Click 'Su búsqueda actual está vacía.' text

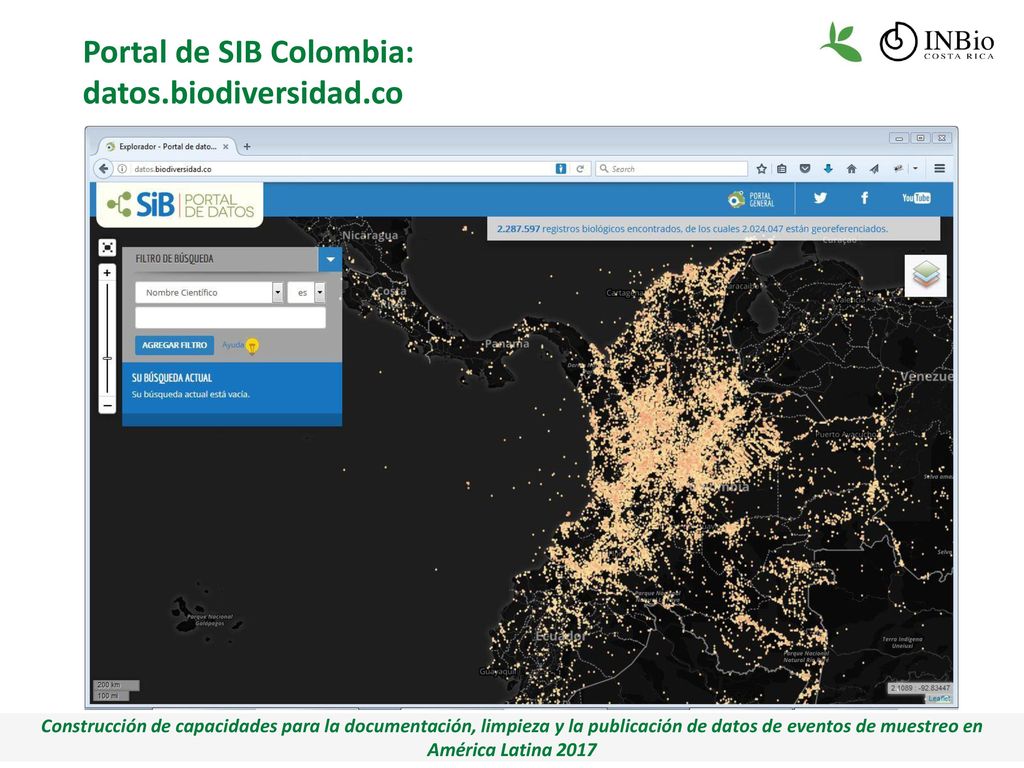[x=191, y=394]
